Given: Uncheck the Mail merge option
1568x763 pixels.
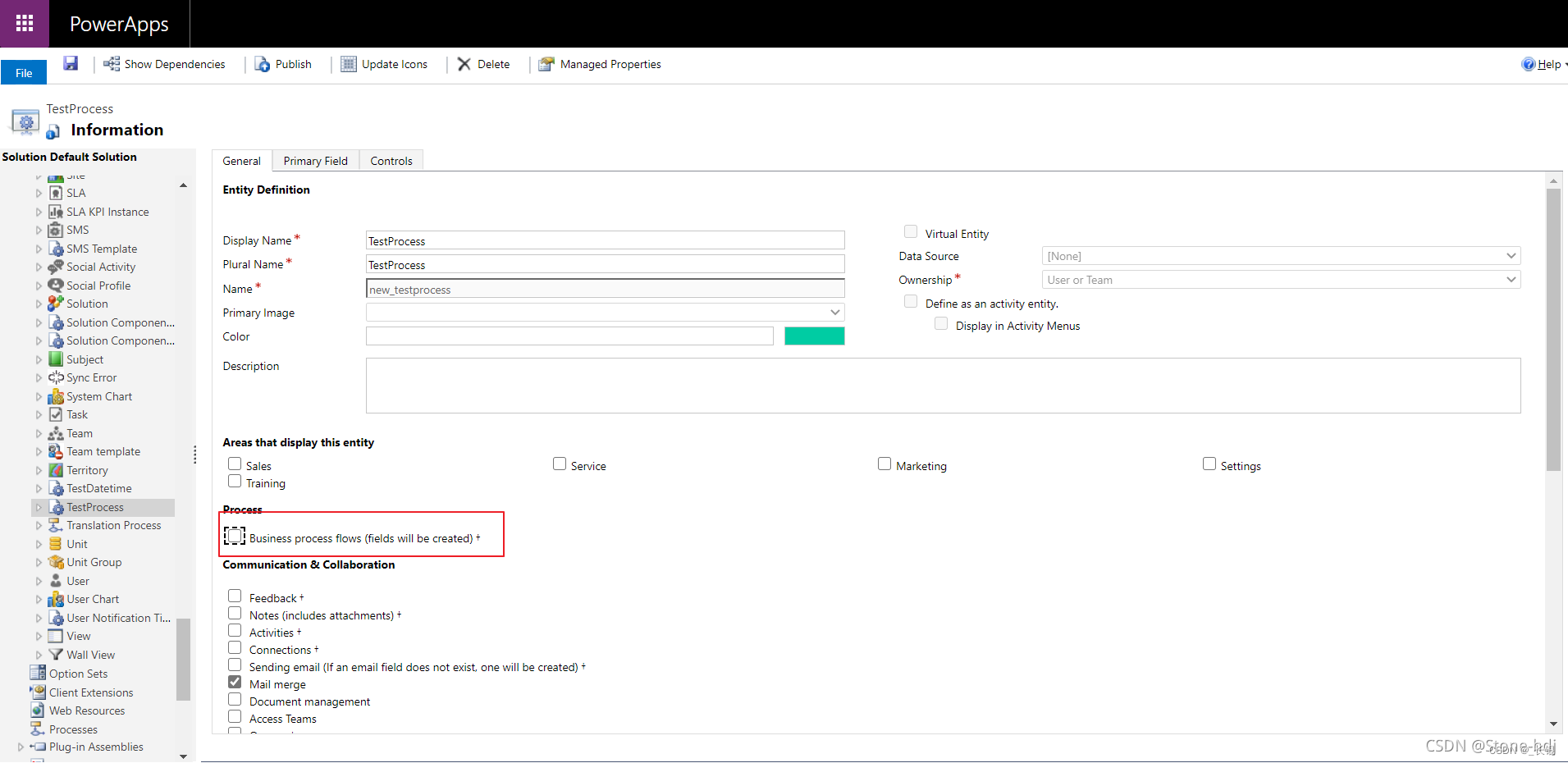Looking at the screenshot, I should click(x=234, y=682).
